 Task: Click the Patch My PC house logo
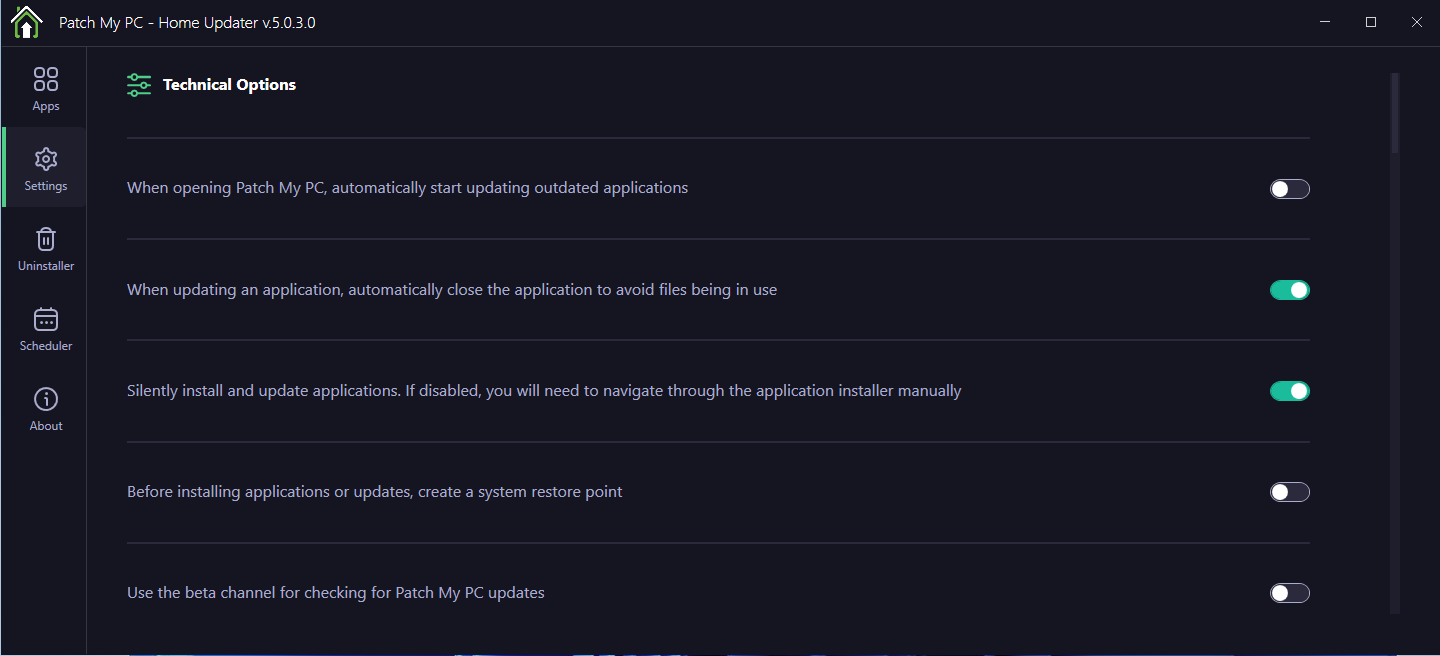(x=26, y=22)
